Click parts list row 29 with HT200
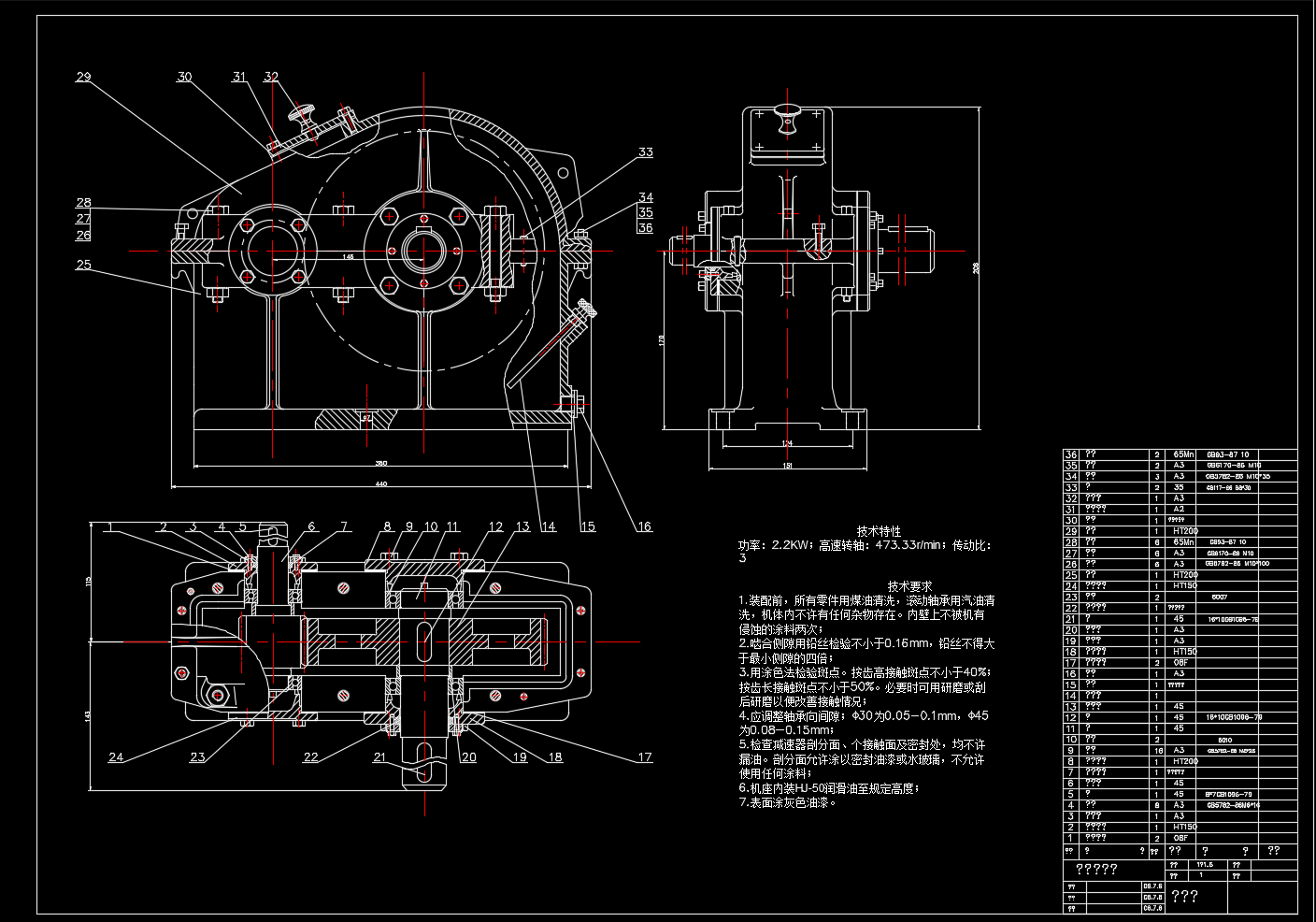This screenshot has height=922, width=1316. tap(1180, 530)
